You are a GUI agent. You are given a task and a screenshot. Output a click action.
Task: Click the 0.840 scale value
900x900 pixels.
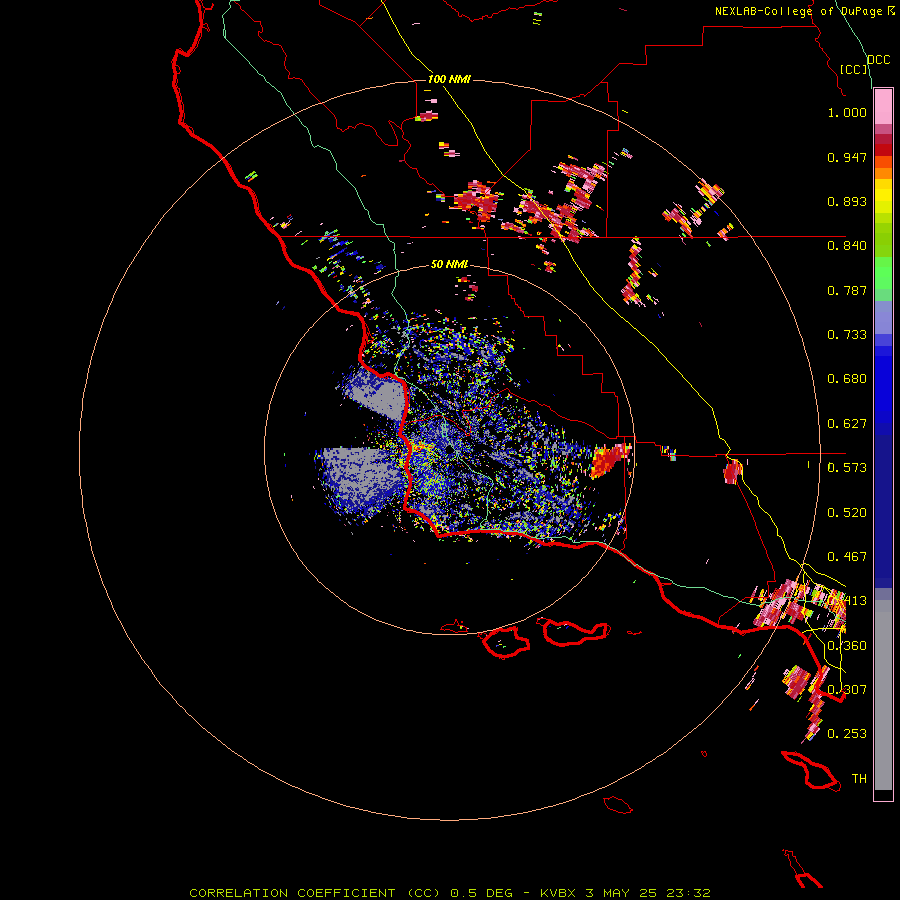click(x=847, y=246)
